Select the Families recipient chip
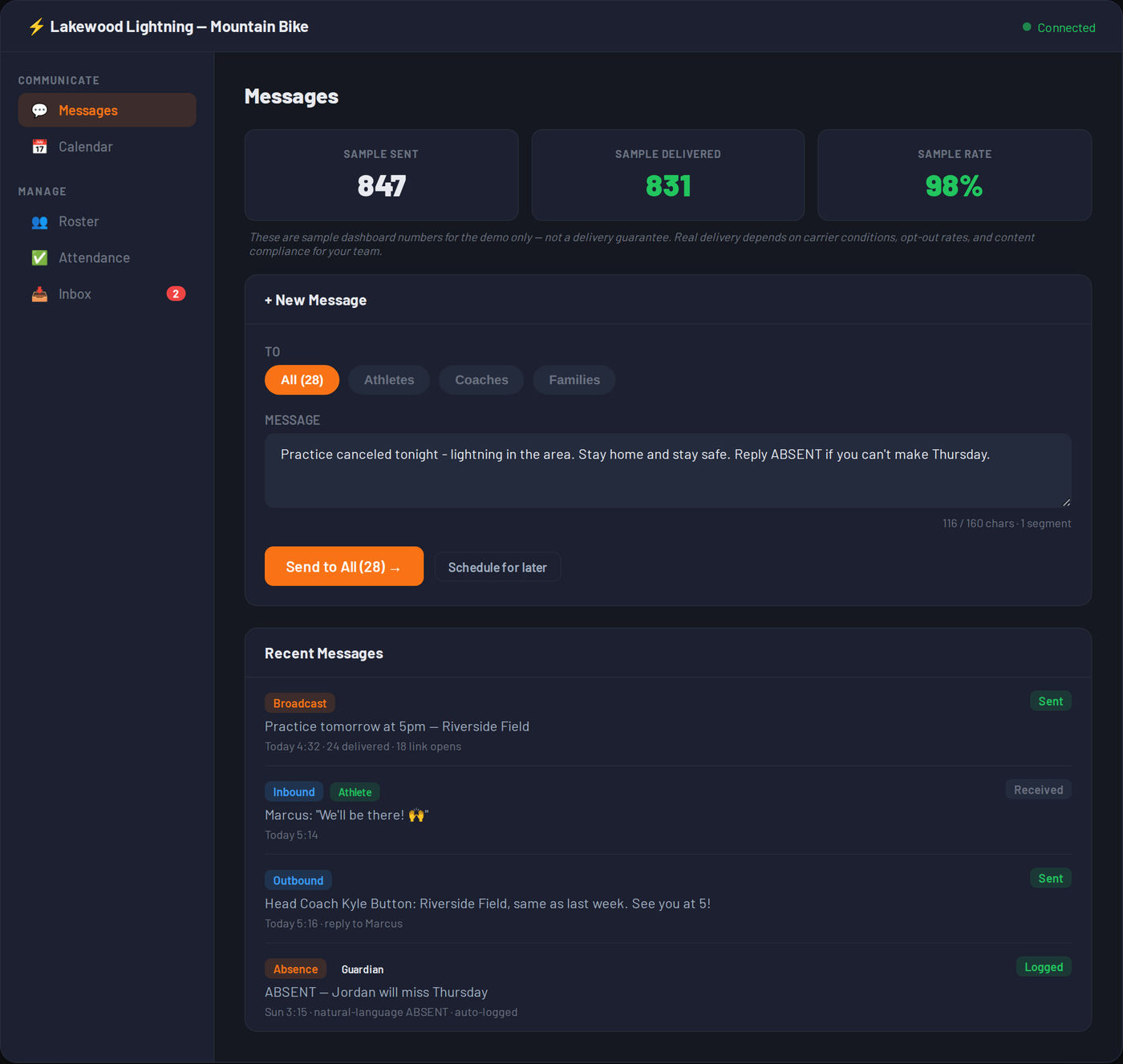This screenshot has height=1064, width=1123. (574, 380)
